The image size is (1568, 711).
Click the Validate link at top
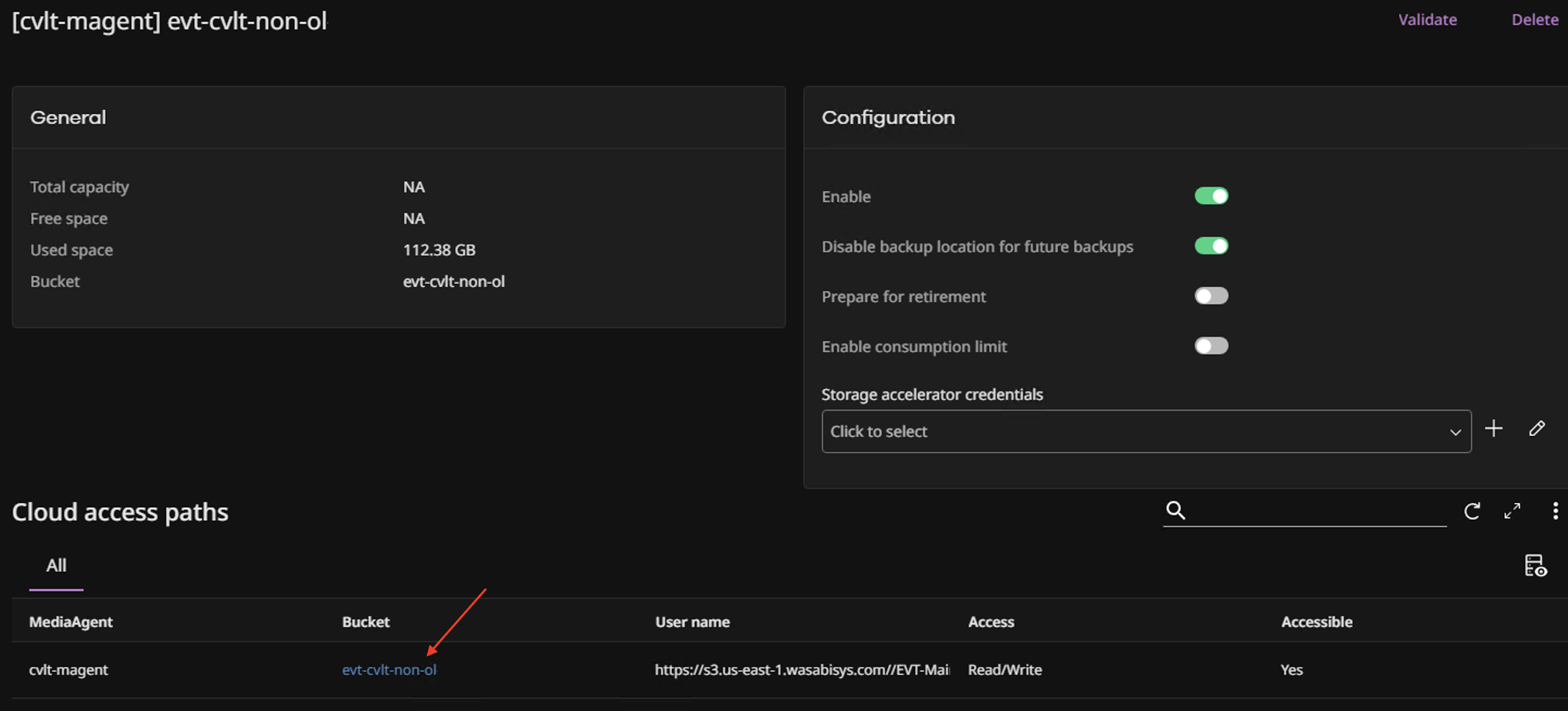coord(1427,20)
